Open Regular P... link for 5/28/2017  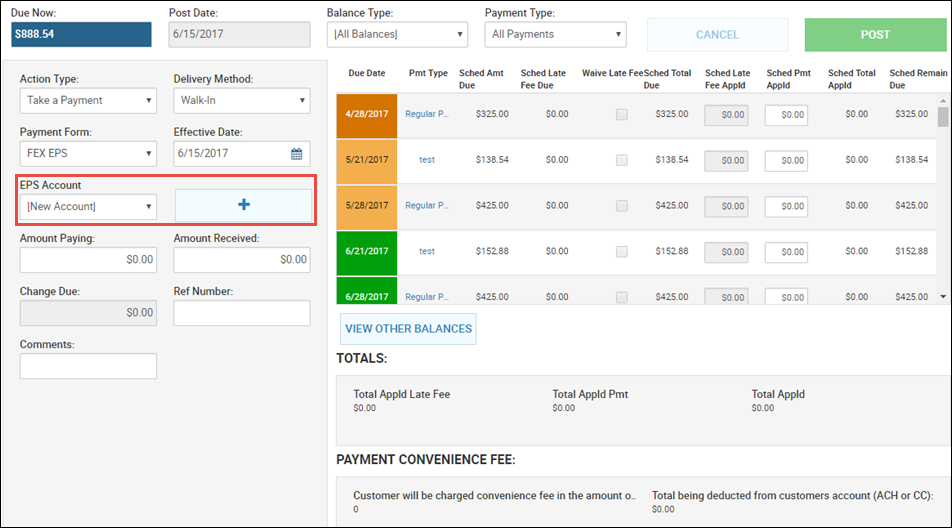pyautogui.click(x=427, y=206)
